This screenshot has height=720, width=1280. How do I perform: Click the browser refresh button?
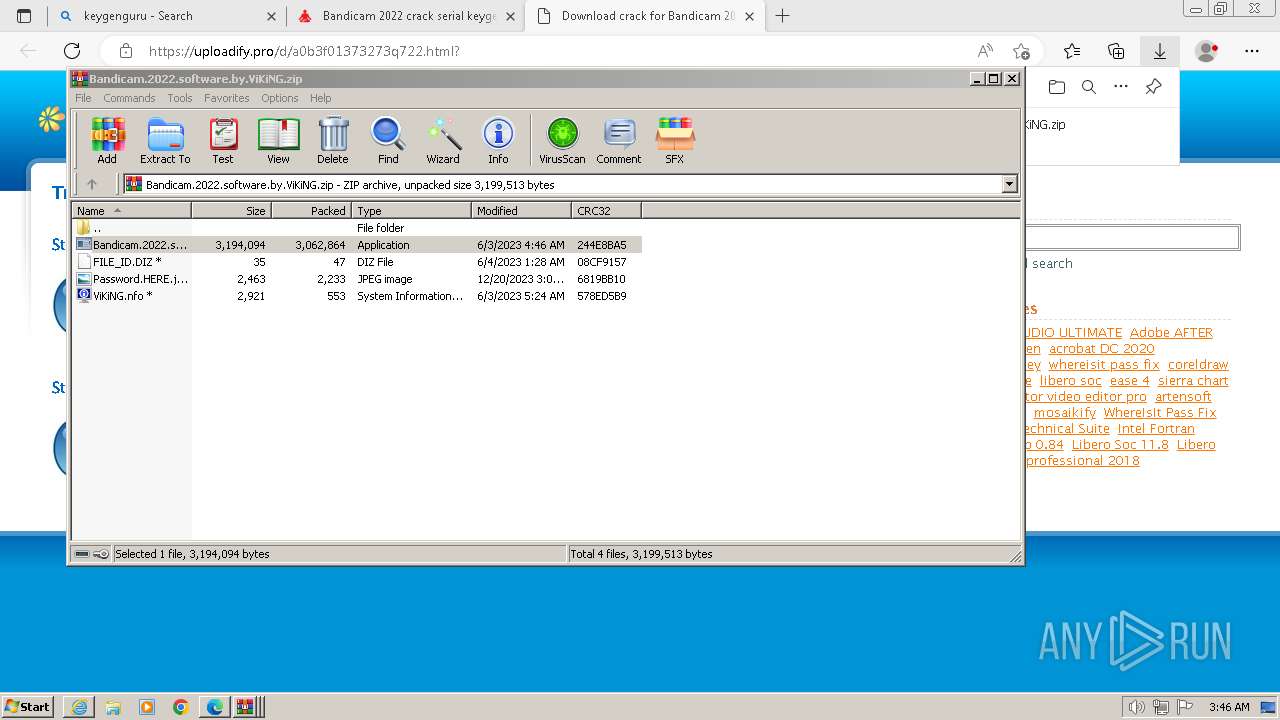point(72,51)
